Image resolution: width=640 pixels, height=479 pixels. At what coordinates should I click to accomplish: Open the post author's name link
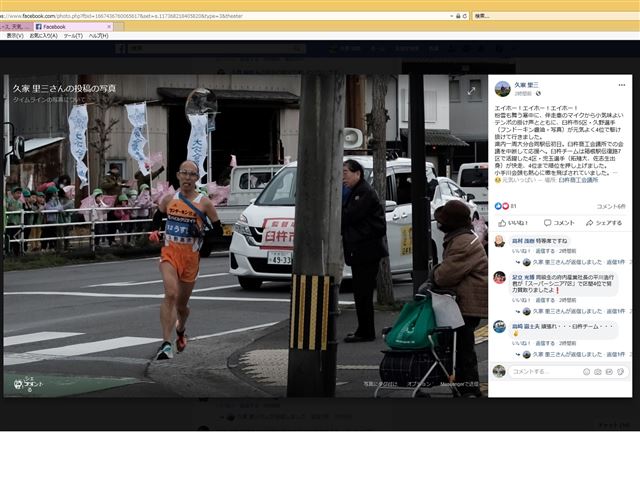tap(526, 85)
